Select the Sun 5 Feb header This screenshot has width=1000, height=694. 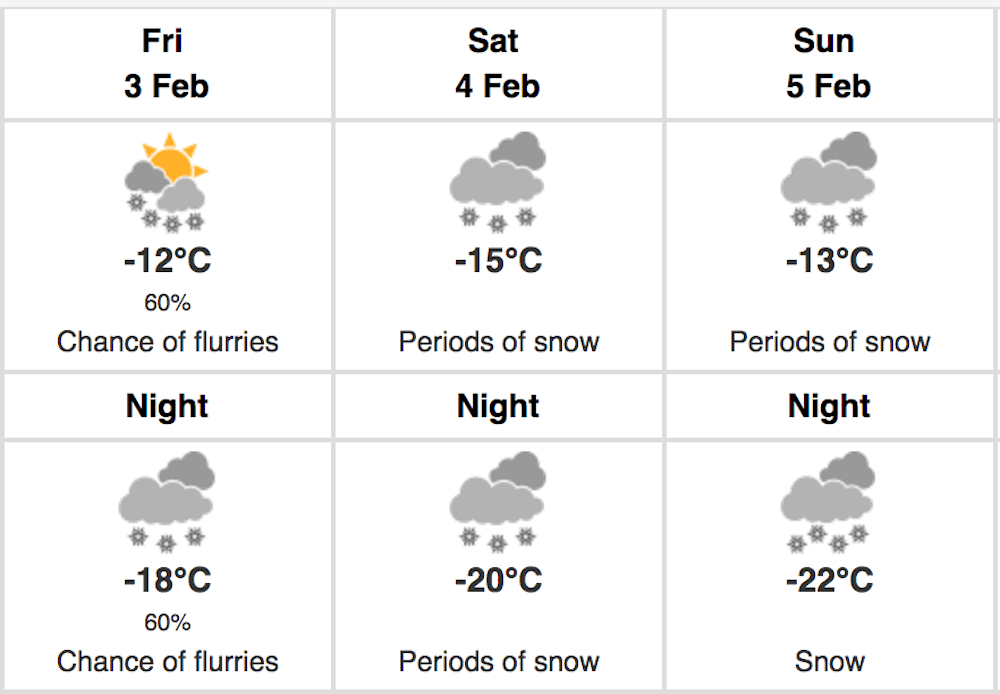pos(828,63)
